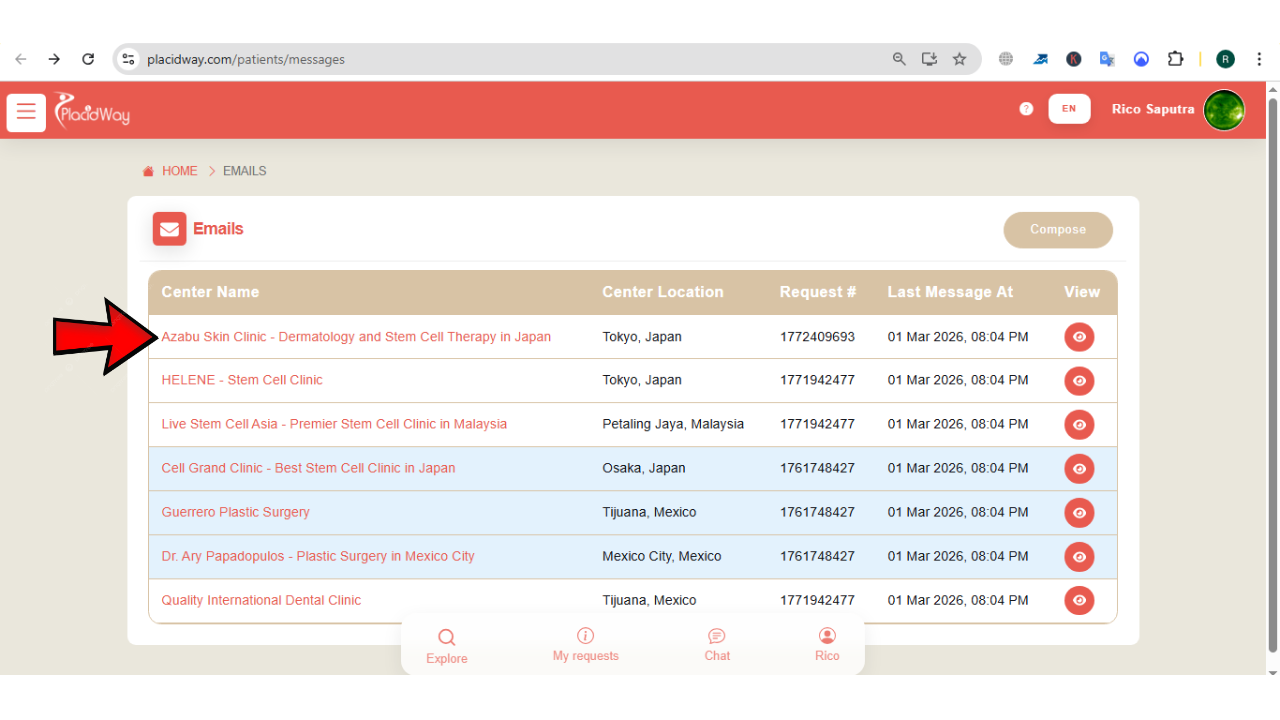Viewport: 1280px width, 720px height.
Task: Open Chat from bottom navigation
Action: pyautogui.click(x=717, y=645)
